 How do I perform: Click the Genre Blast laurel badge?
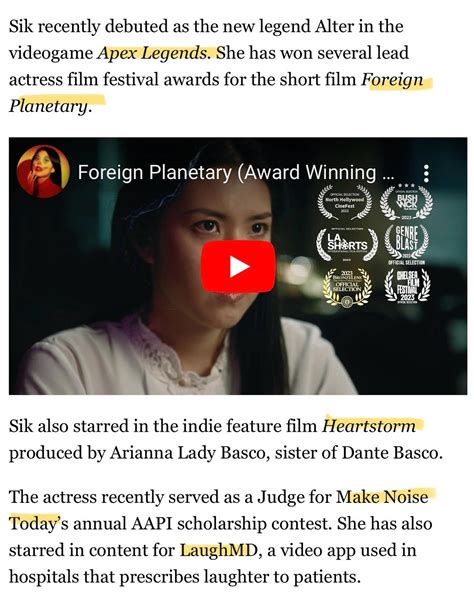point(407,244)
